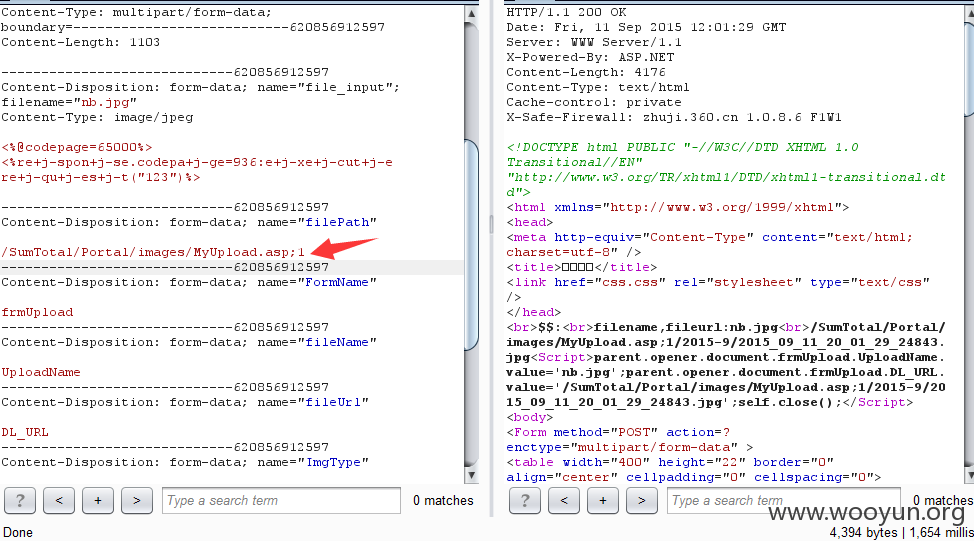Viewport: 974px width, 541px height.
Task: Click the request scrollbar down arrow
Action: tap(471, 476)
